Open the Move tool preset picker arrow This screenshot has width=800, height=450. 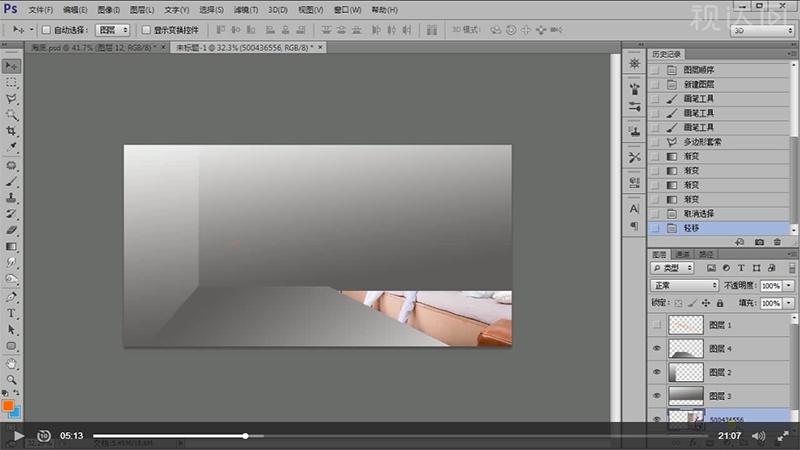point(31,30)
